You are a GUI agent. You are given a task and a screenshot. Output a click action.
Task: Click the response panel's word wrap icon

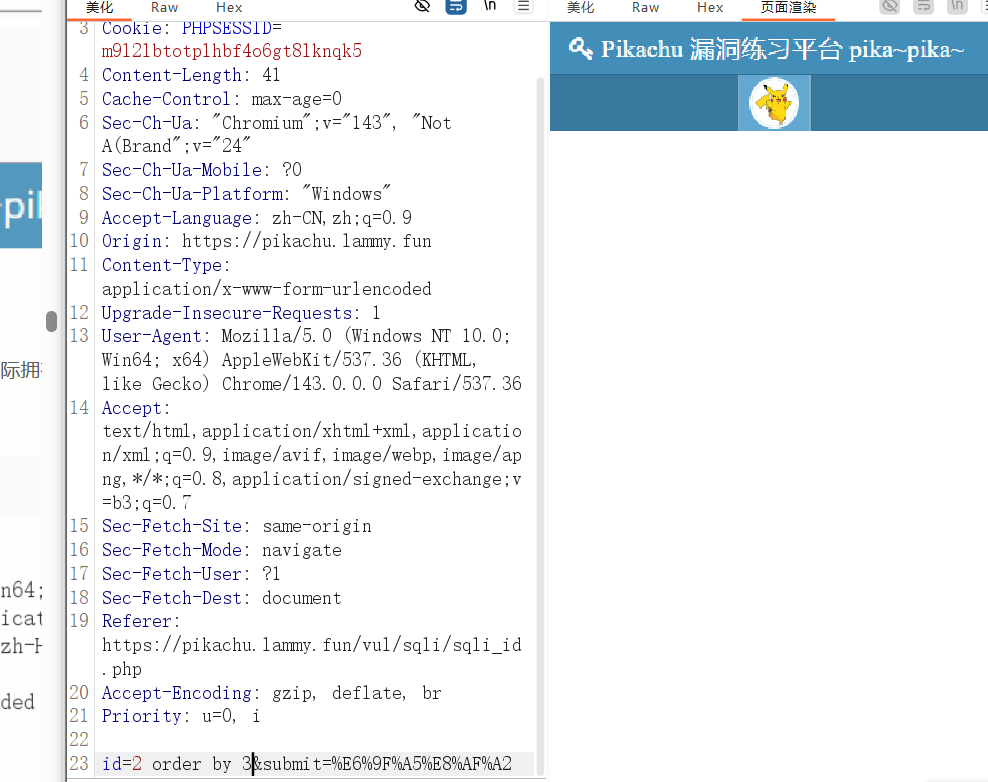[923, 6]
